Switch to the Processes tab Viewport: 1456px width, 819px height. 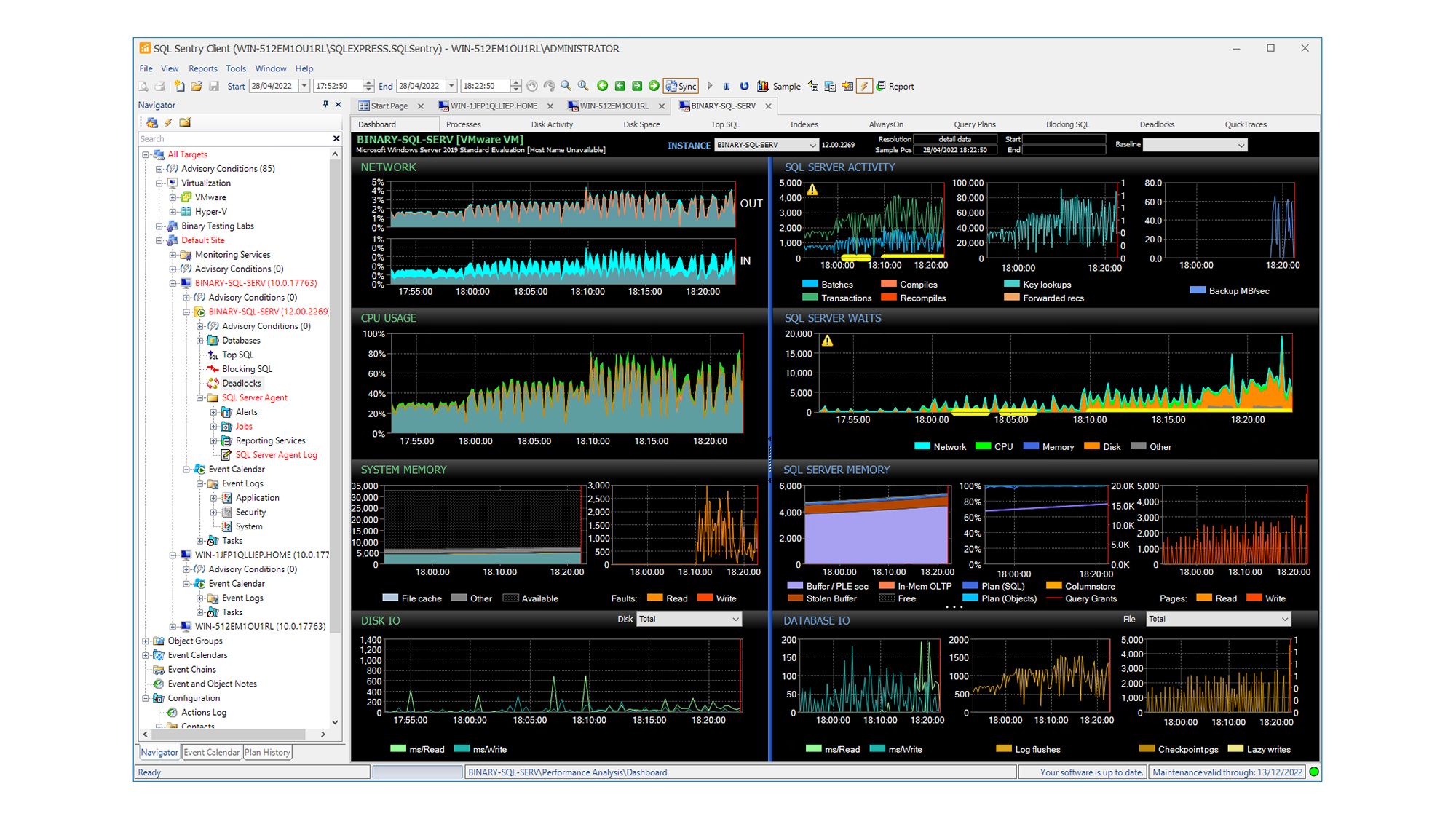pyautogui.click(x=463, y=124)
